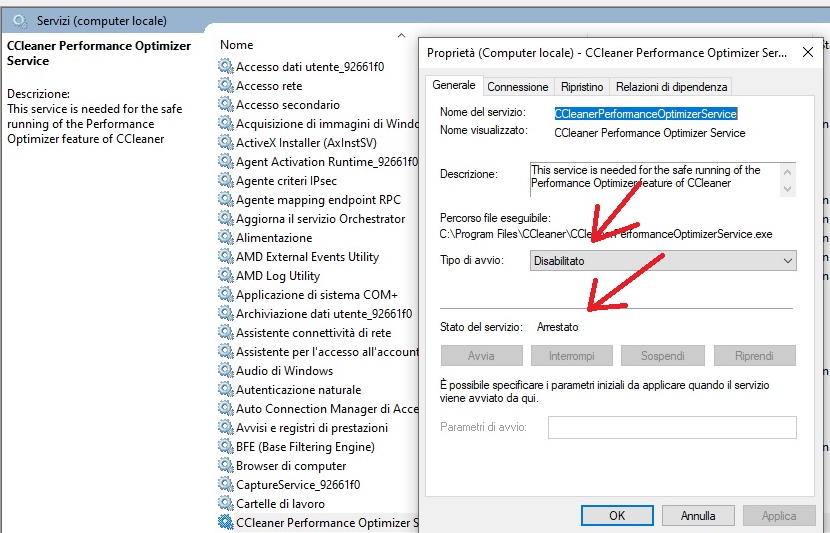Click the Avvia service button

481,356
